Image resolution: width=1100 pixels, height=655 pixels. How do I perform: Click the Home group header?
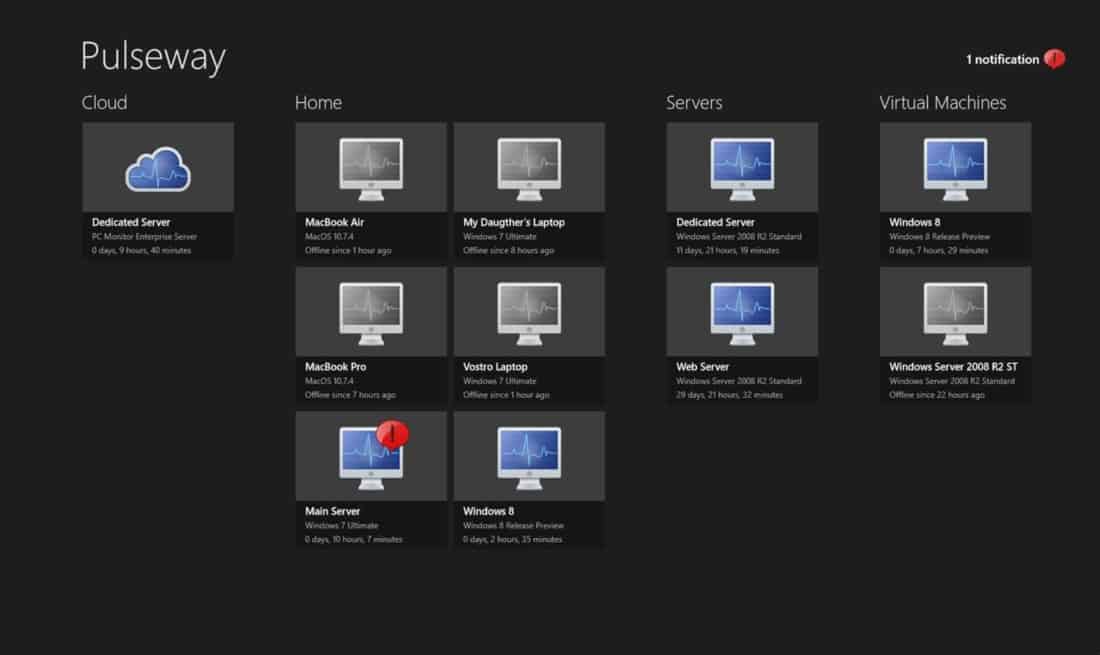tap(318, 102)
